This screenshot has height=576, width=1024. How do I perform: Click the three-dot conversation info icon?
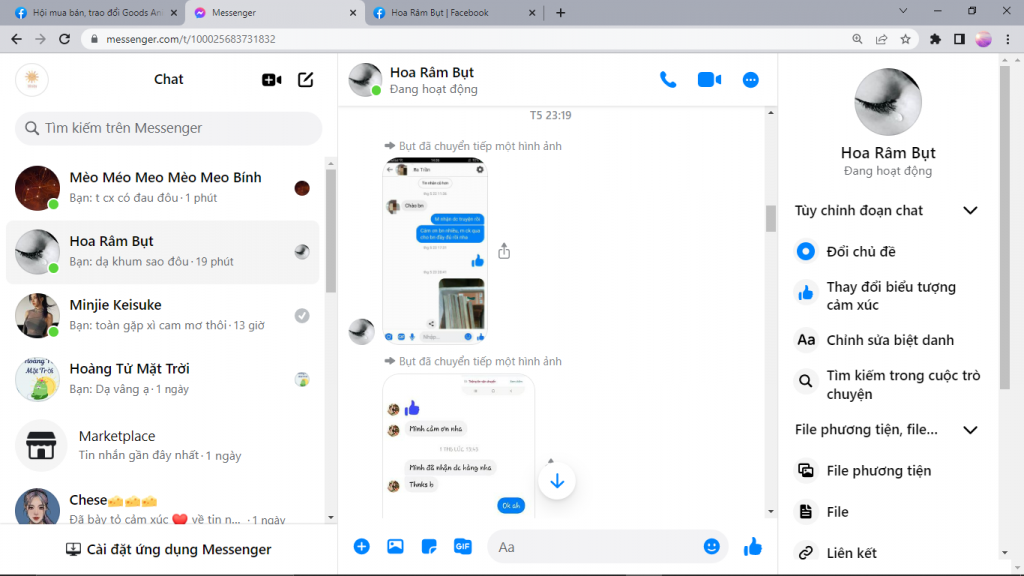[751, 80]
